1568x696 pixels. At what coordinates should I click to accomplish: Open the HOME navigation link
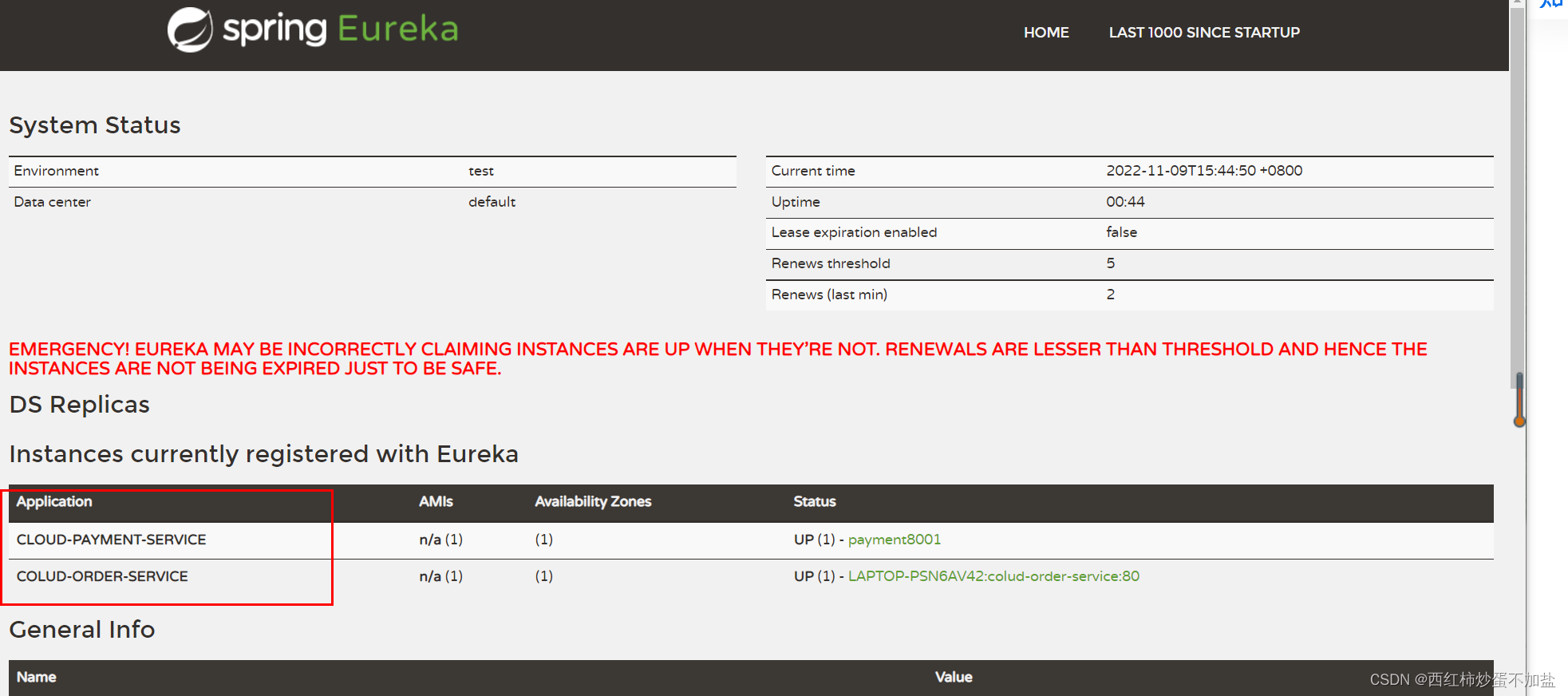point(1046,33)
